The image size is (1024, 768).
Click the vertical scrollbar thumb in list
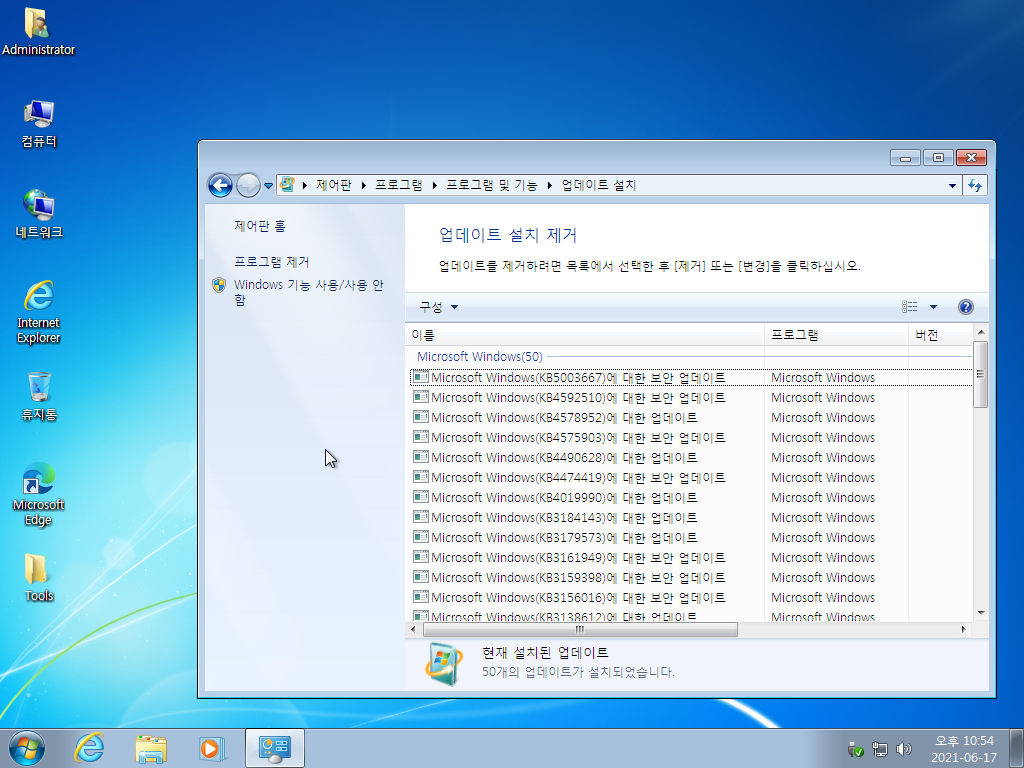click(980, 374)
